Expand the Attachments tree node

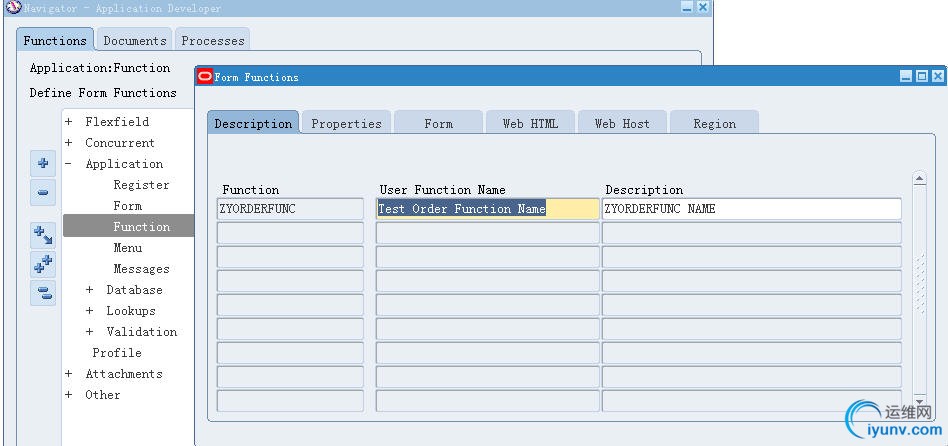tap(68, 373)
